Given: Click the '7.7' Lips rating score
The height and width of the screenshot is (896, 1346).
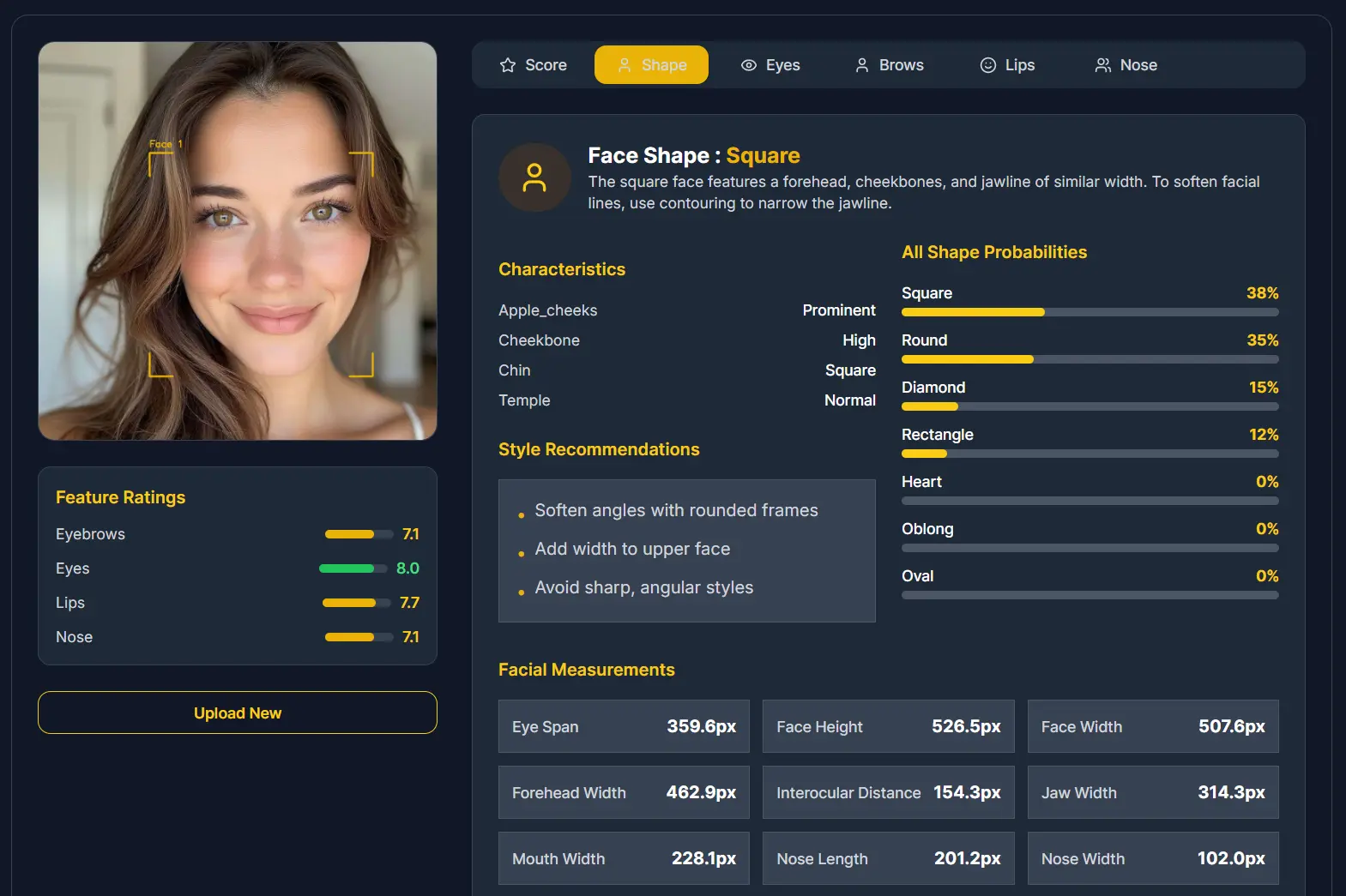Looking at the screenshot, I should point(409,603).
